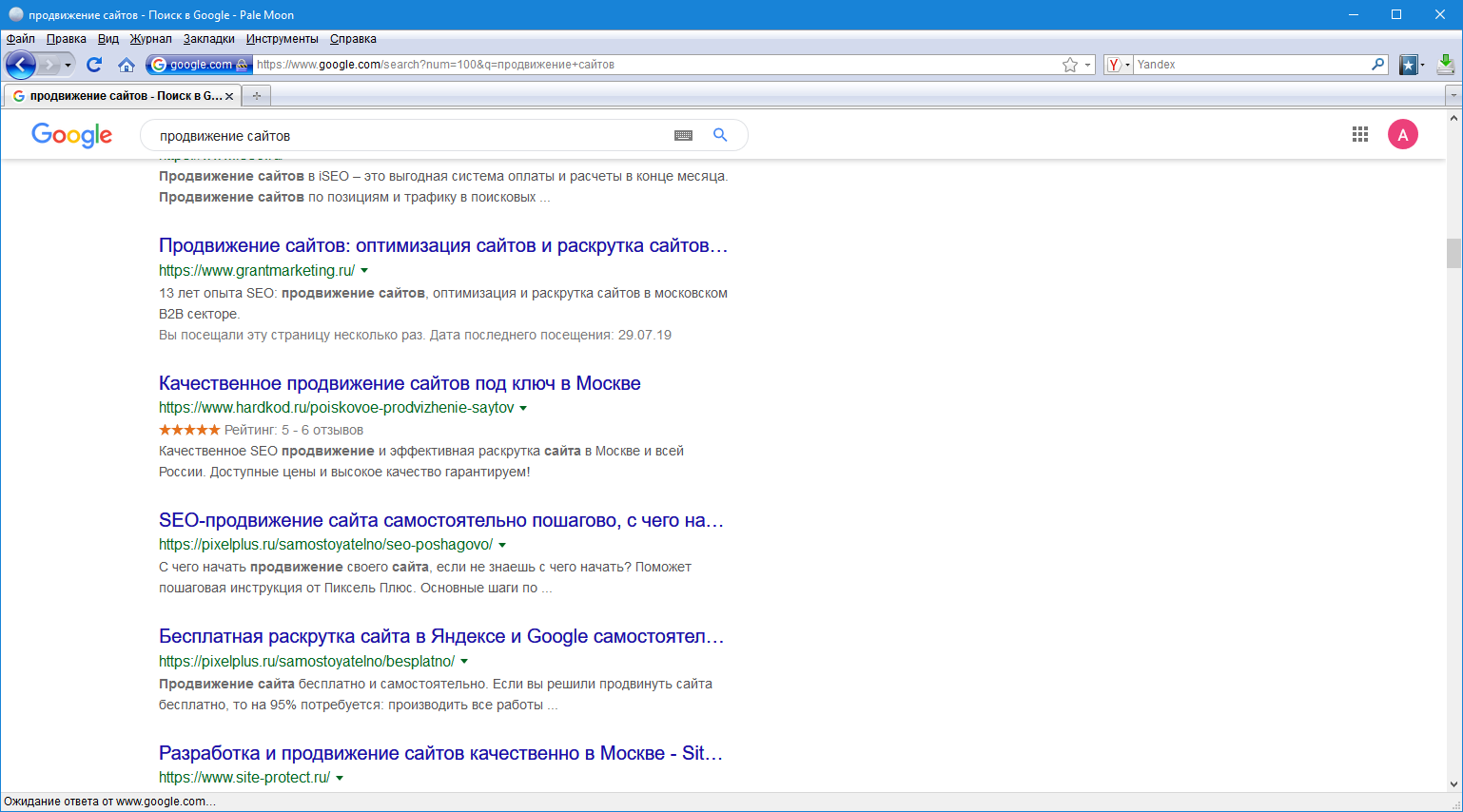Bookmark this page with the star icon
The height and width of the screenshot is (812, 1463).
pos(1070,65)
